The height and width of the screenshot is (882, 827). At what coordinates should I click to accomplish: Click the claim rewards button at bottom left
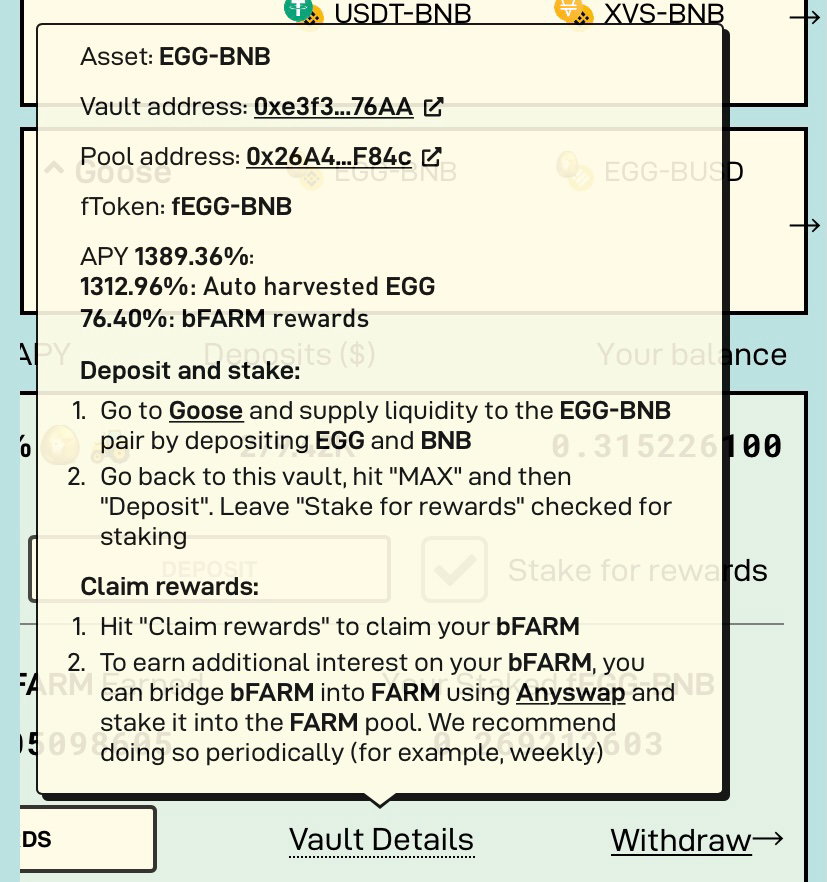pyautogui.click(x=88, y=839)
